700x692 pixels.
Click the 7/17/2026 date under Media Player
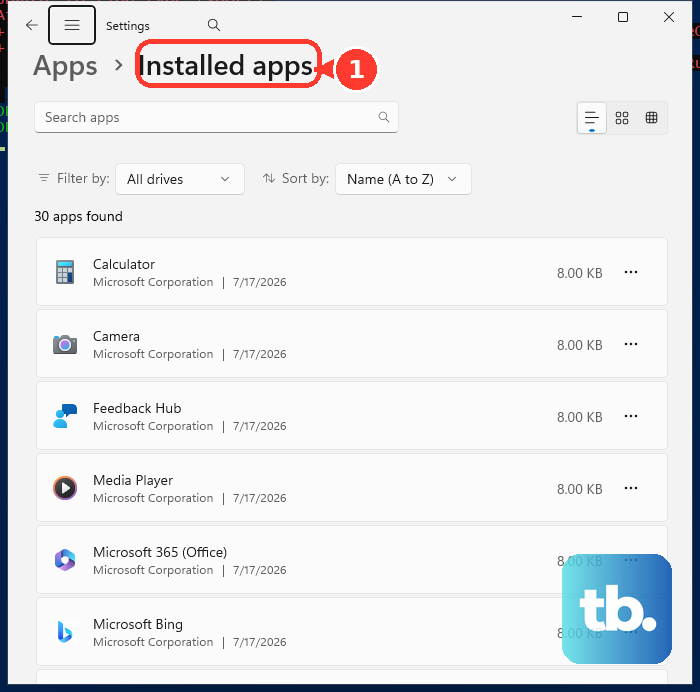259,498
